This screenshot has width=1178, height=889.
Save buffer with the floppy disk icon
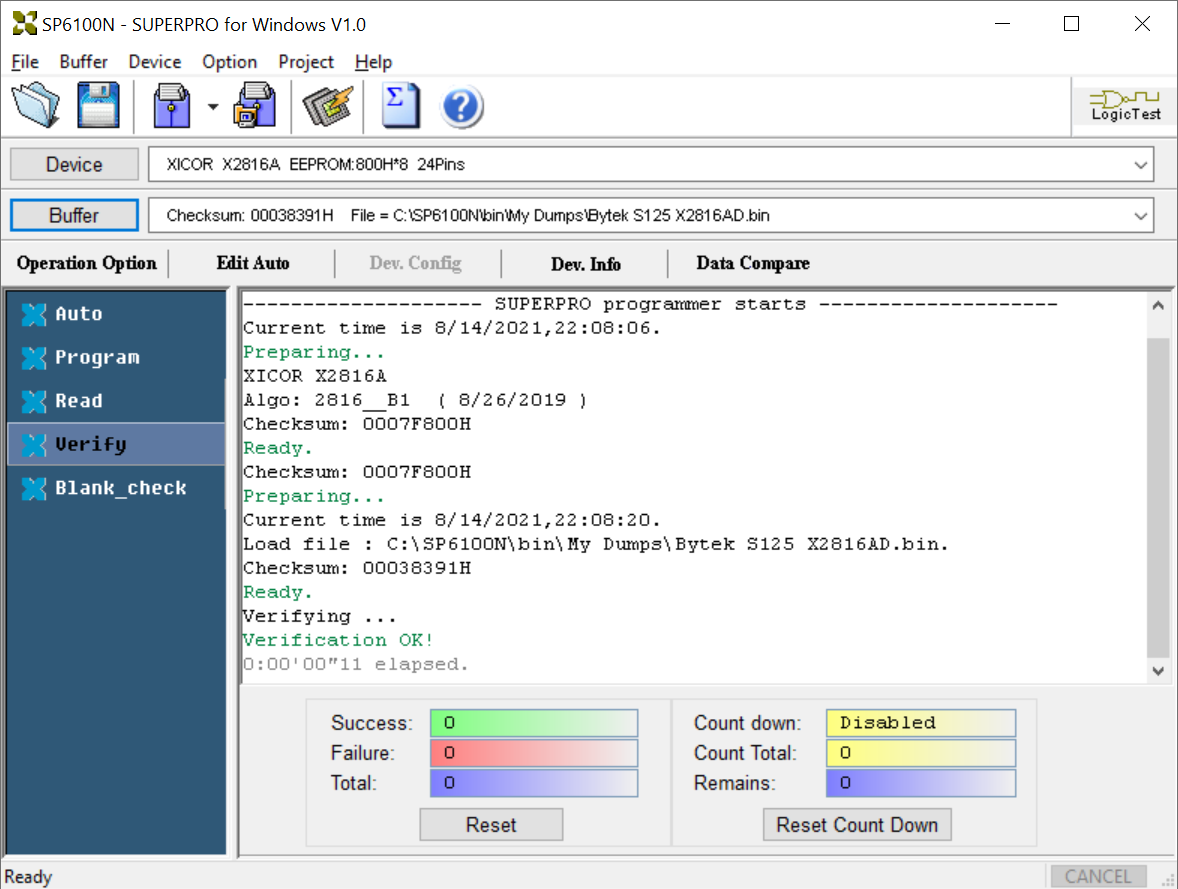98,105
